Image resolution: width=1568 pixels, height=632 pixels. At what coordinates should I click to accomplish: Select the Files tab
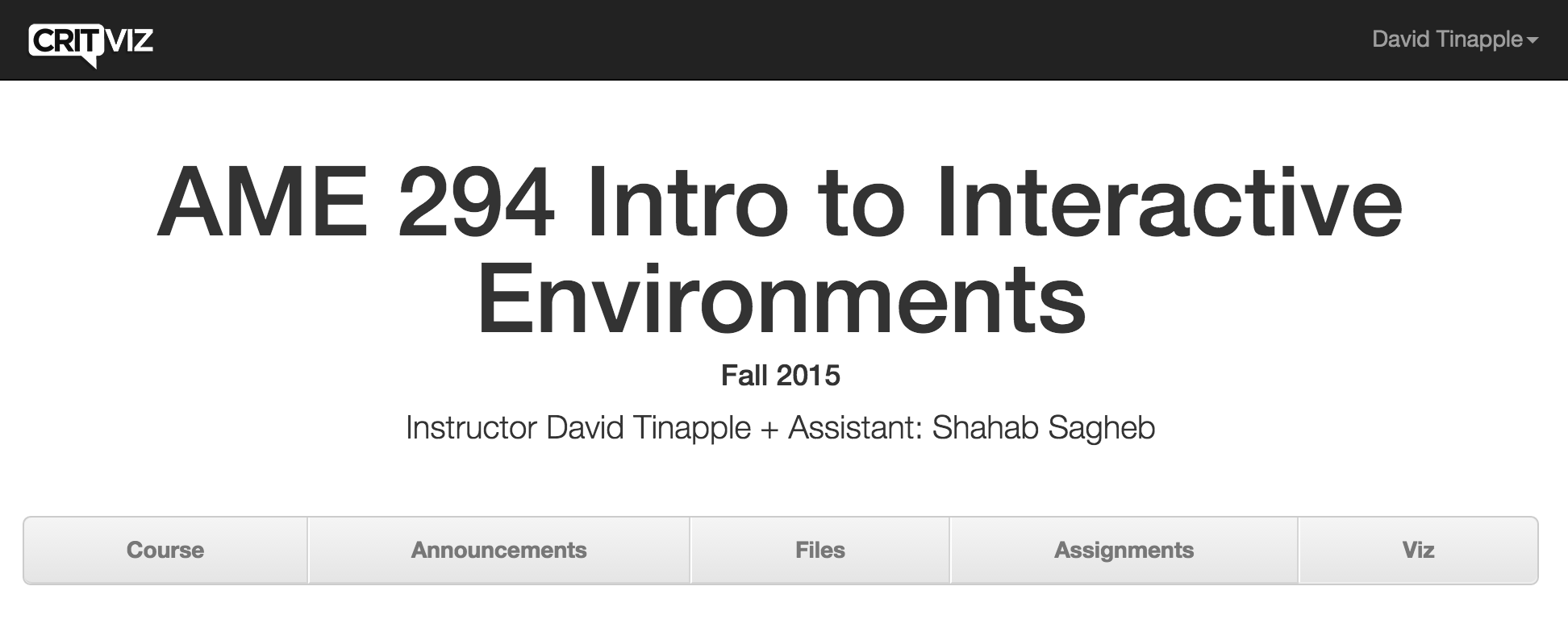coord(819,550)
